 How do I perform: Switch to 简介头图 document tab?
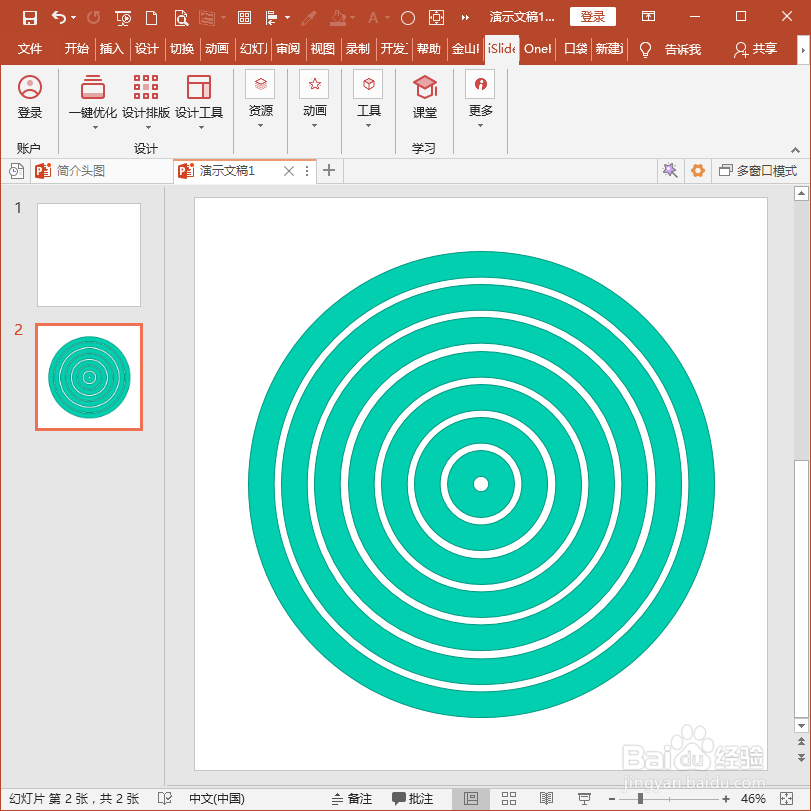tap(101, 171)
